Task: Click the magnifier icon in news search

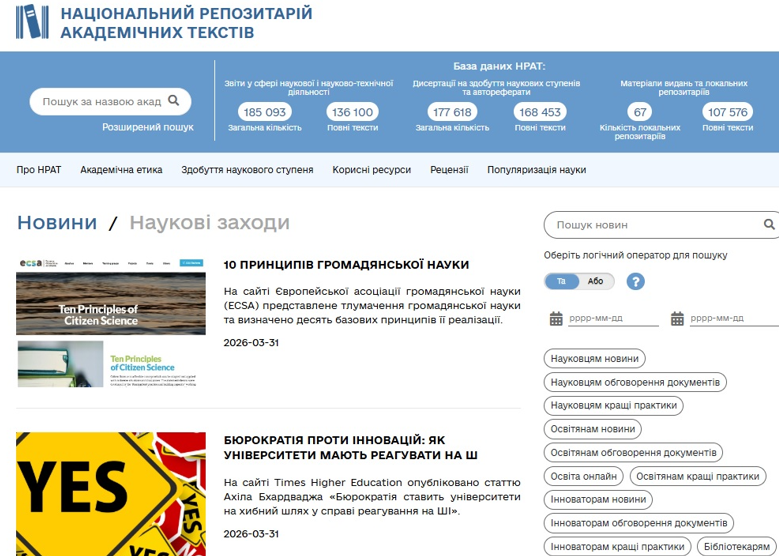Action: [769, 225]
